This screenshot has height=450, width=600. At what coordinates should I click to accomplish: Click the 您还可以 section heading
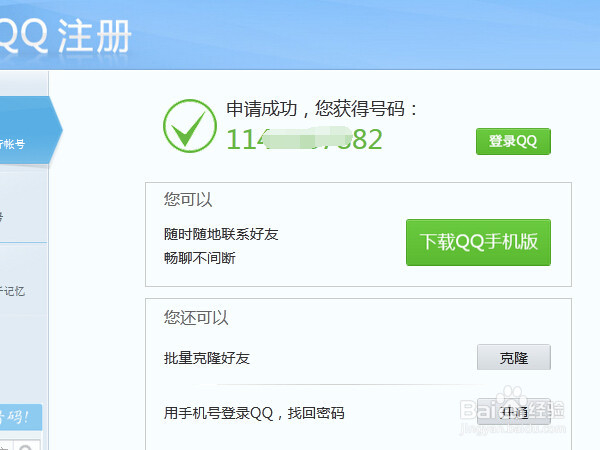(196, 318)
